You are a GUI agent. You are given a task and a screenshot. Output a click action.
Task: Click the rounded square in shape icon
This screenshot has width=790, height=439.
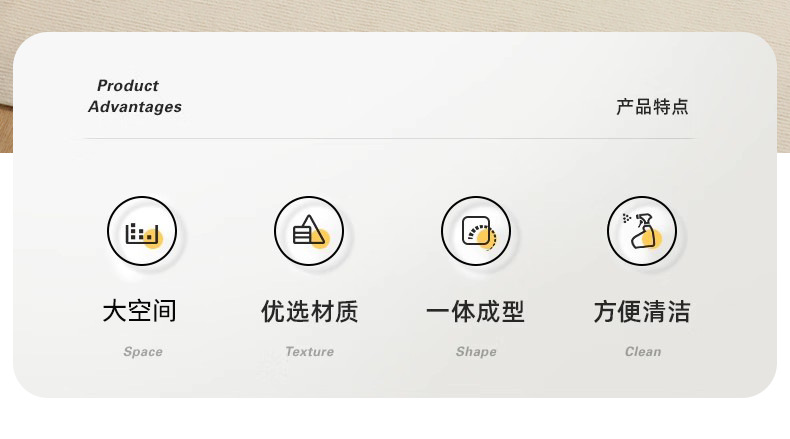[x=476, y=230]
